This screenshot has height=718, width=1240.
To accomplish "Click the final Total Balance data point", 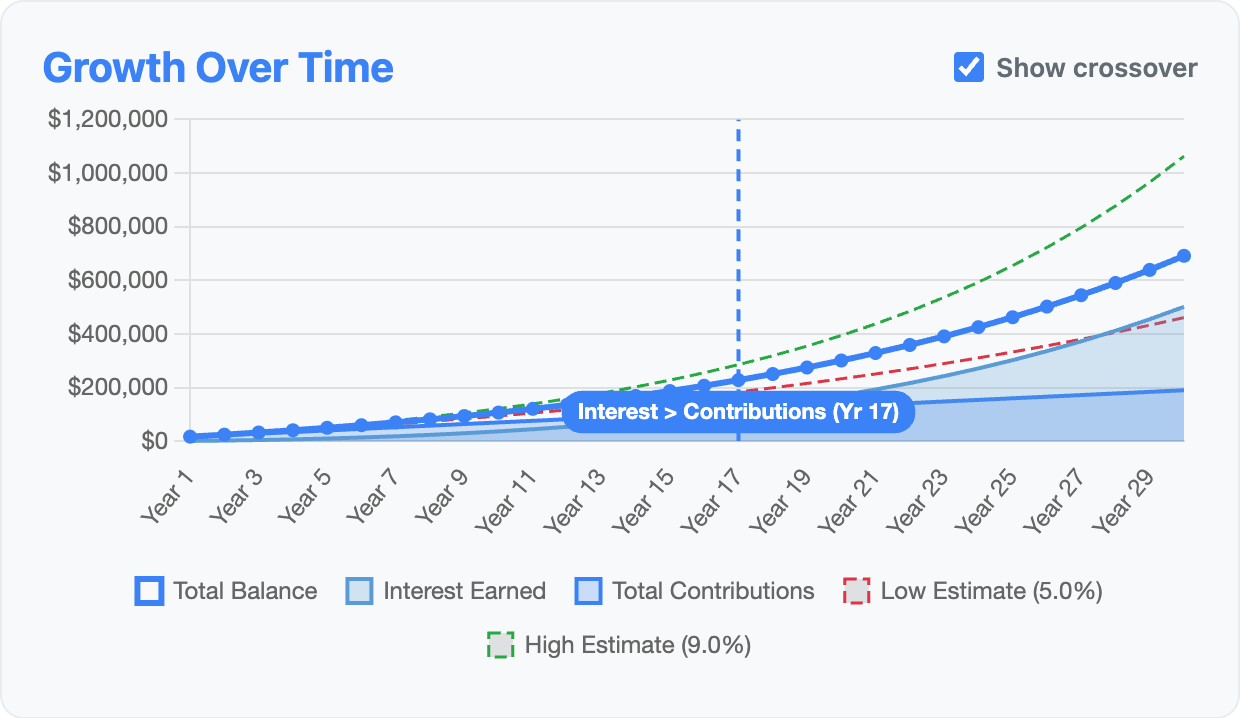I will coord(1183,255).
